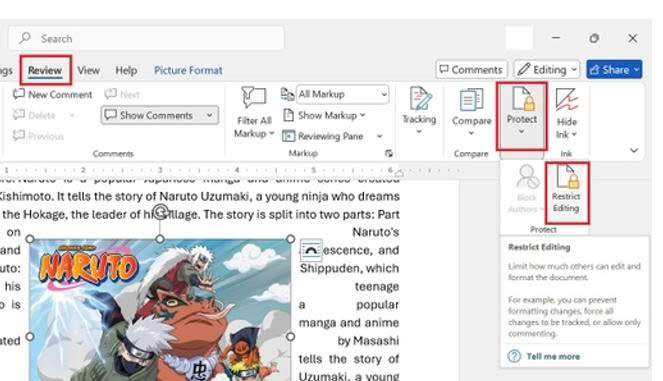Click the word 'Shippuden' in the document
This screenshot has height=381, width=663.
[331, 268]
